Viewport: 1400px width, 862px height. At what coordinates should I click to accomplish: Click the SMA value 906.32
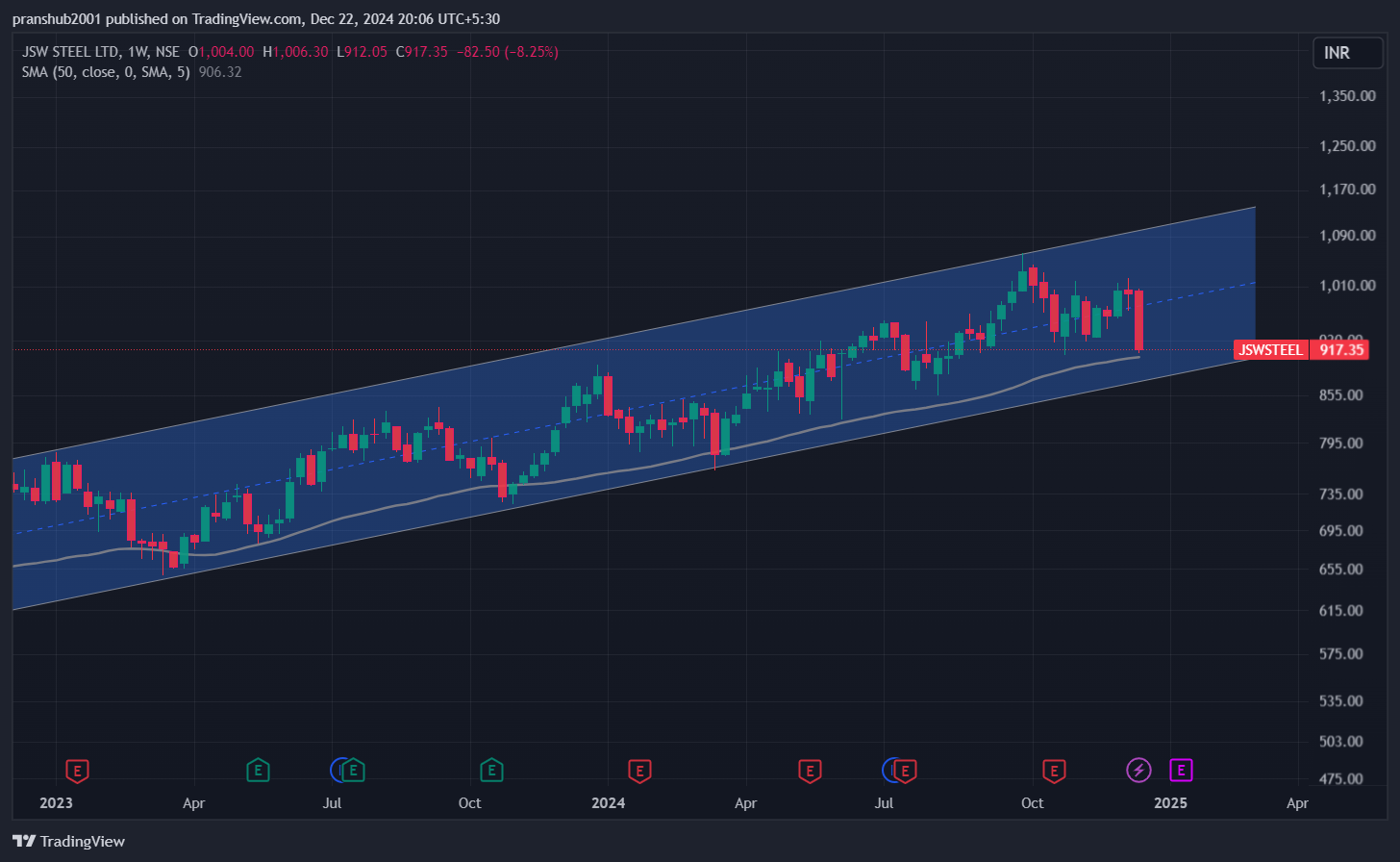220,72
